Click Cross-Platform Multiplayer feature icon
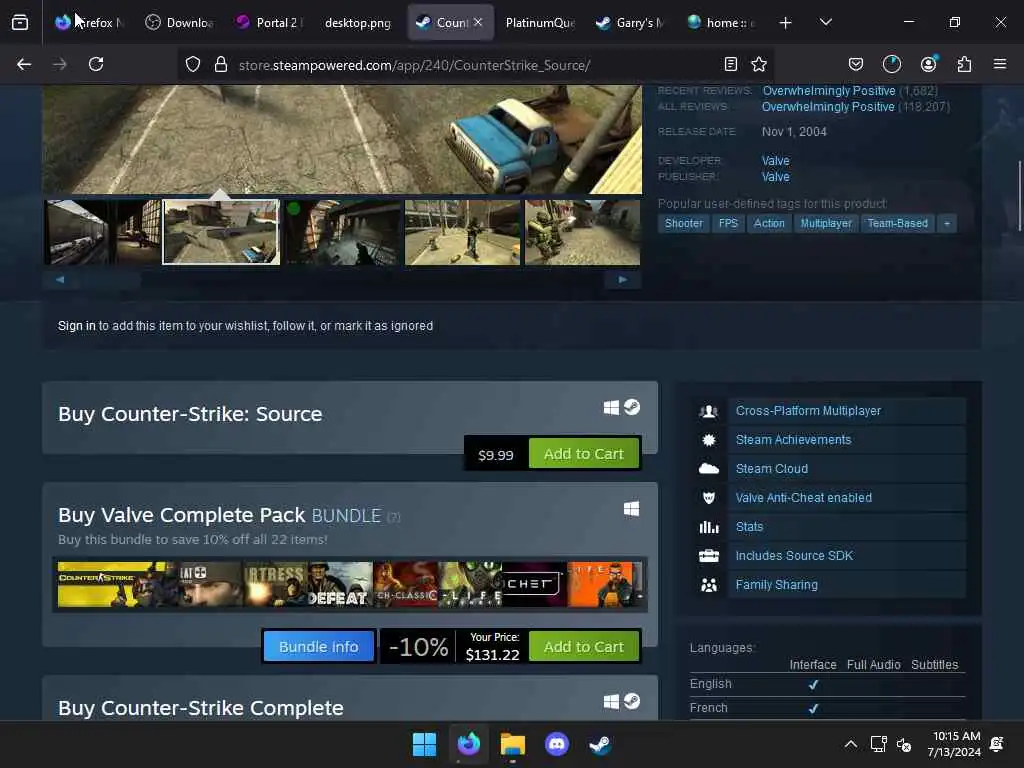The image size is (1024, 768). tap(709, 411)
